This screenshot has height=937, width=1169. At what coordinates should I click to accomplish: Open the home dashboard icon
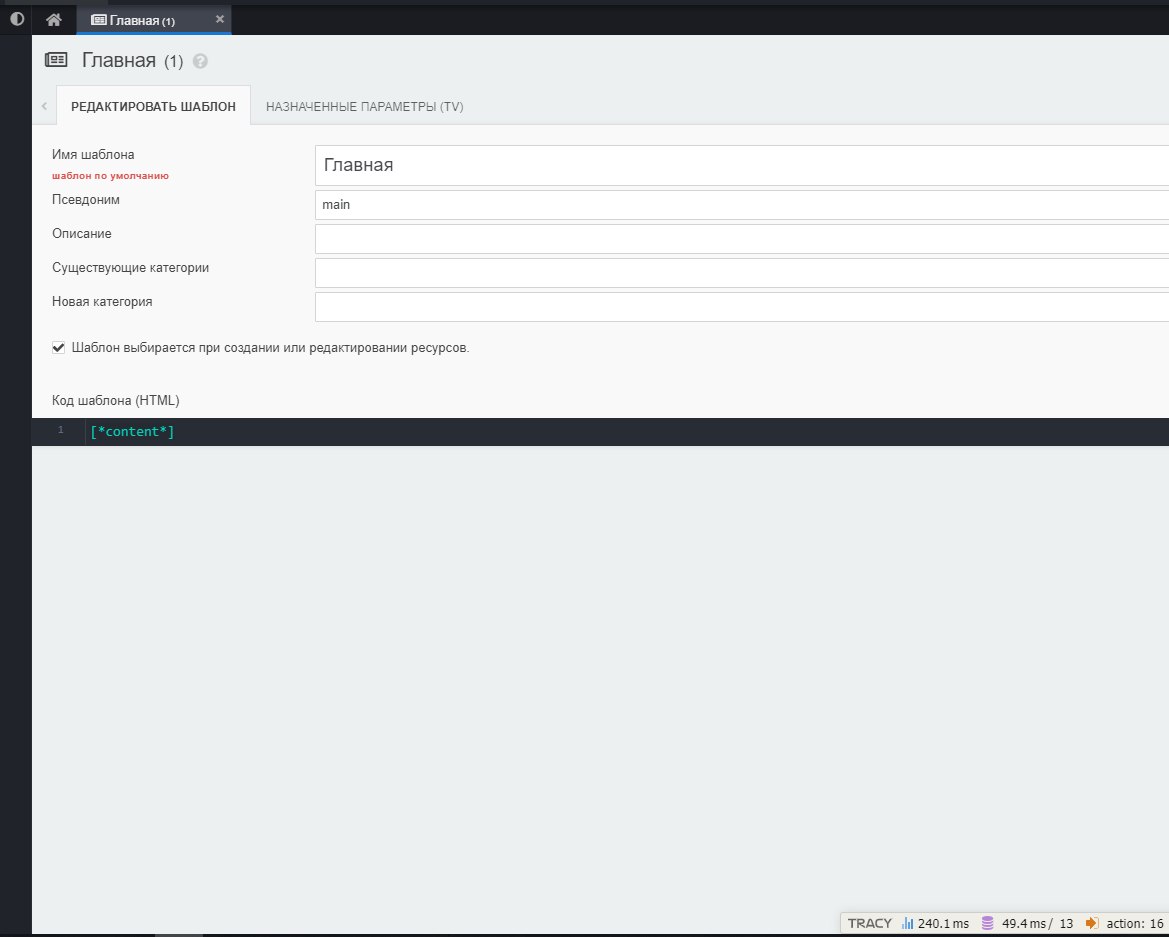tap(54, 20)
